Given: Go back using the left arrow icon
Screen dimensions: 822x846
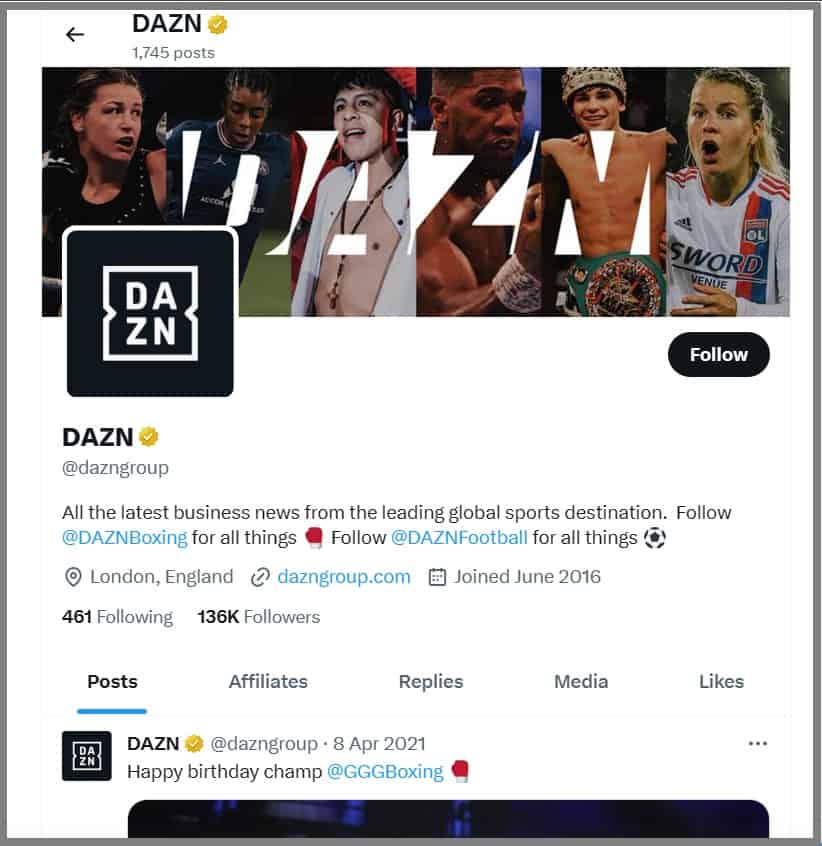Looking at the screenshot, I should click(75, 35).
